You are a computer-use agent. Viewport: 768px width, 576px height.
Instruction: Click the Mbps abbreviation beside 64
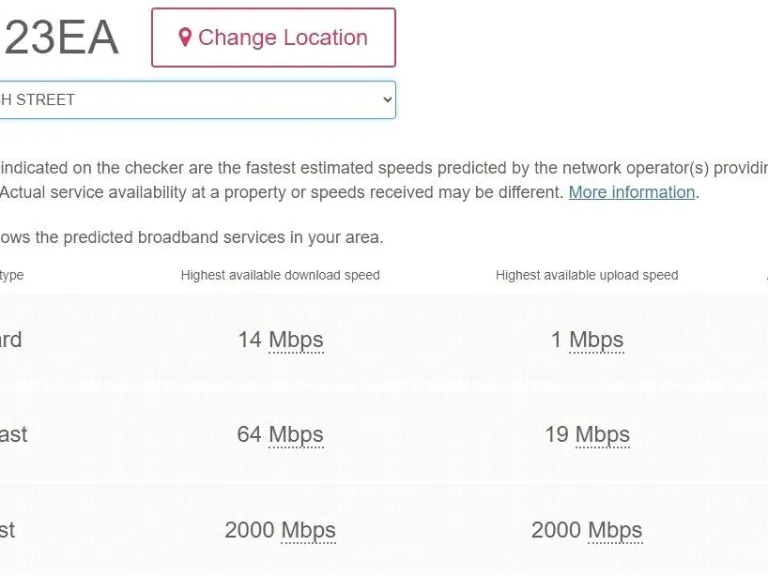tap(296, 435)
